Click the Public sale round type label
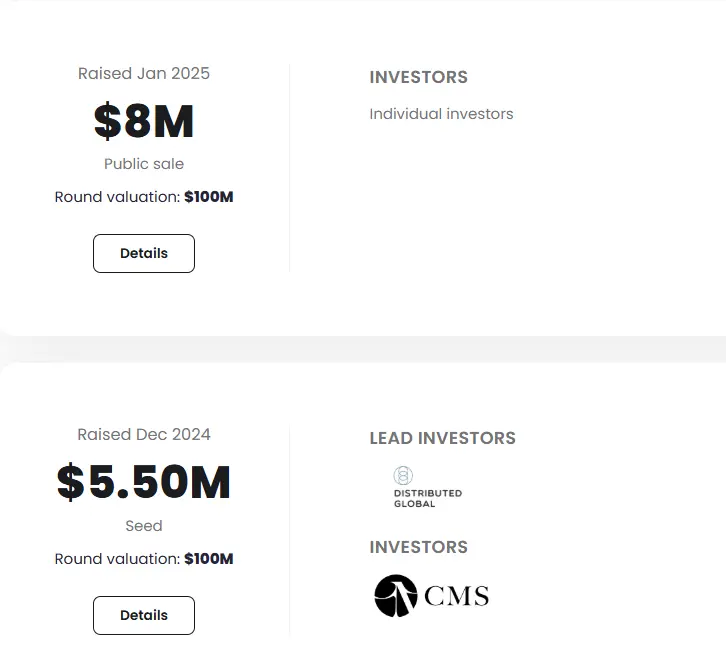The width and height of the screenshot is (726, 672). tap(144, 164)
